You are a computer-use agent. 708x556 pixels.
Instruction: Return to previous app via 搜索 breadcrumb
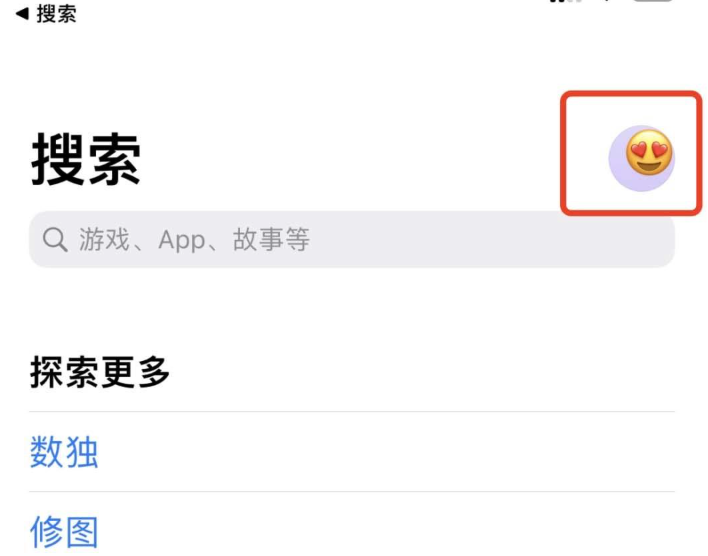(46, 14)
